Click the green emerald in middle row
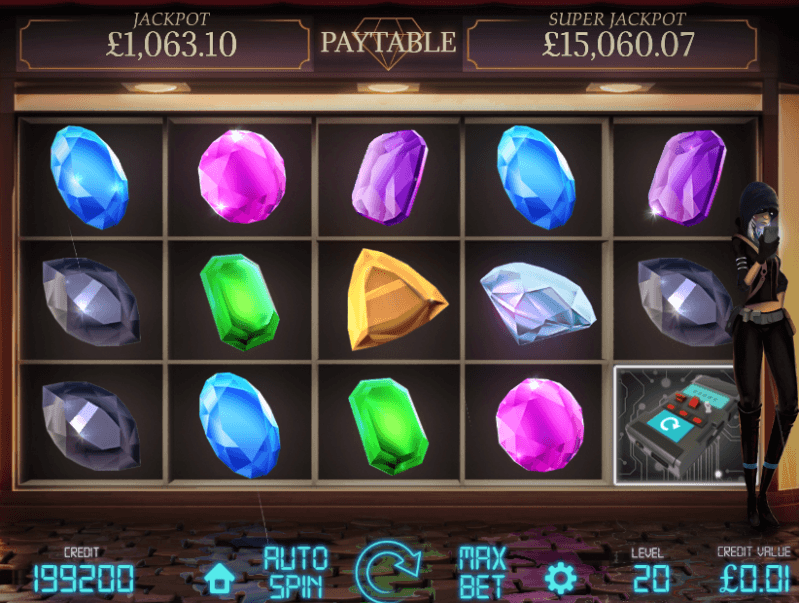Screen dimensions: 799x603 click(x=239, y=302)
